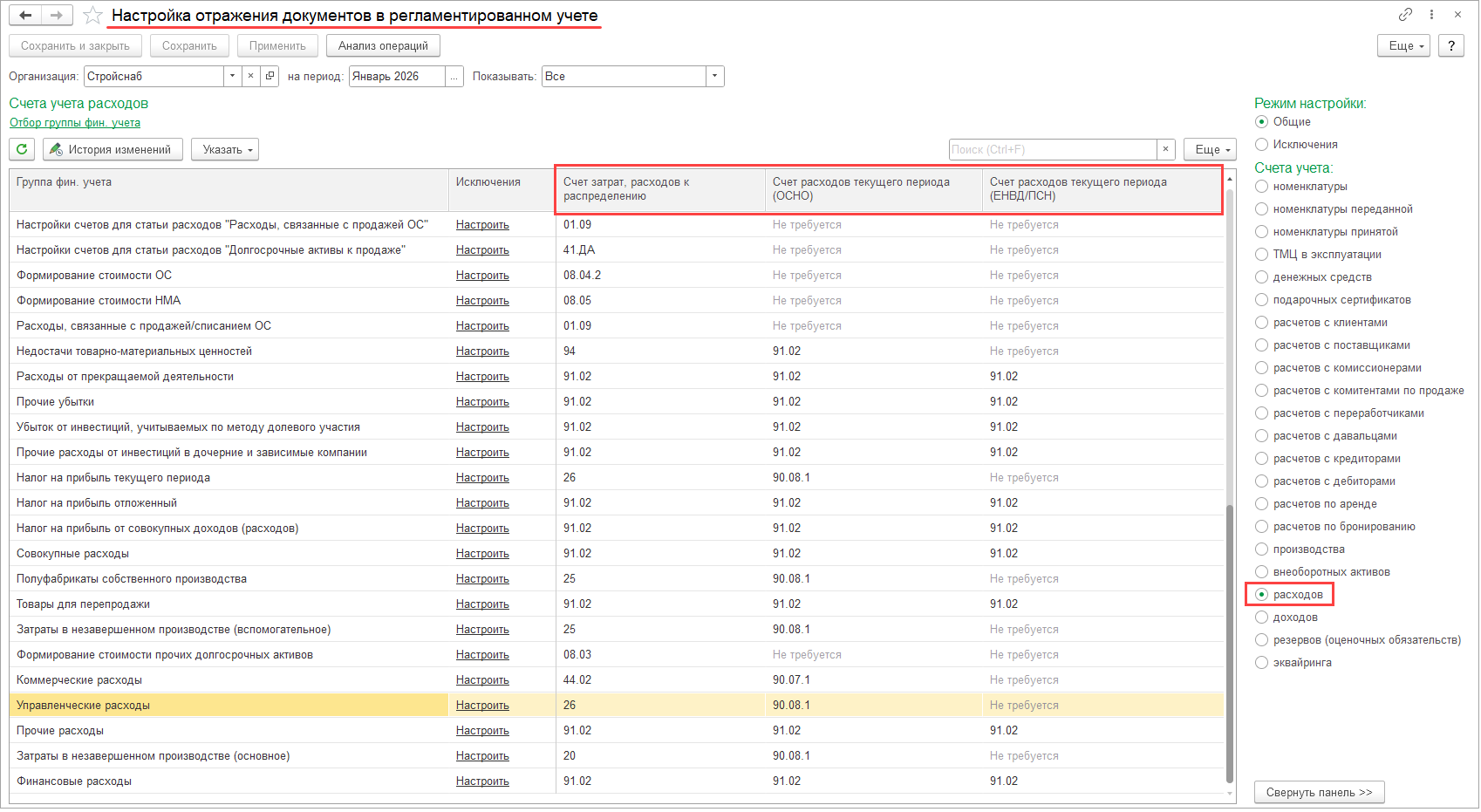
Task: Expand the Указать dropdown button
Action: (225, 149)
